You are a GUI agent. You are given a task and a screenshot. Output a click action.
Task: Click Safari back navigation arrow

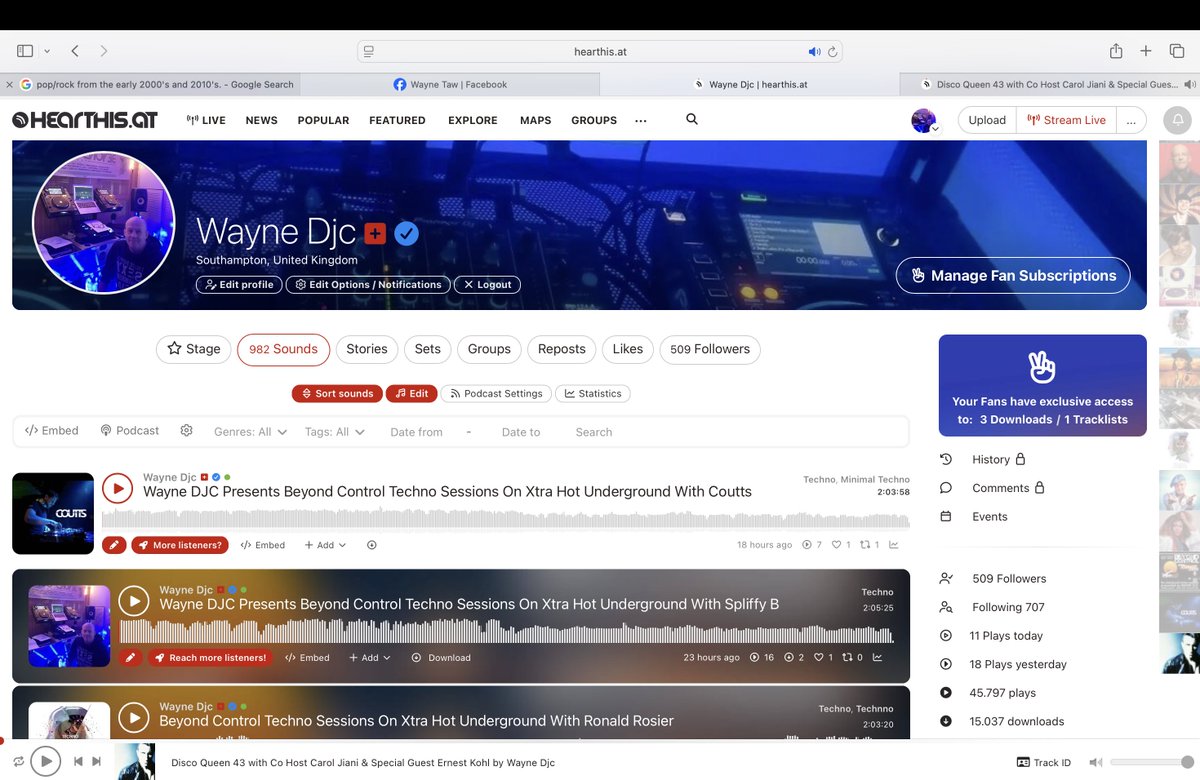tap(75, 51)
